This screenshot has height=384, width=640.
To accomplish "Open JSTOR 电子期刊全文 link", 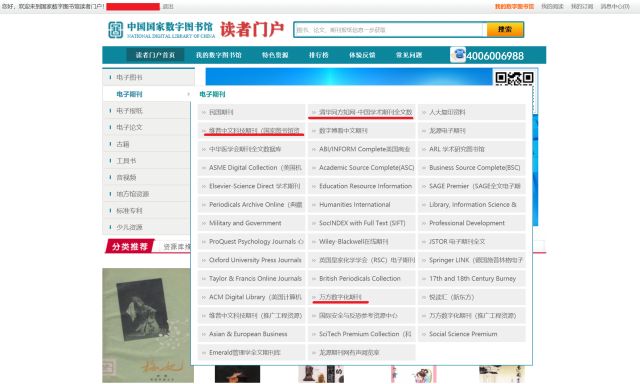I will [x=457, y=242].
